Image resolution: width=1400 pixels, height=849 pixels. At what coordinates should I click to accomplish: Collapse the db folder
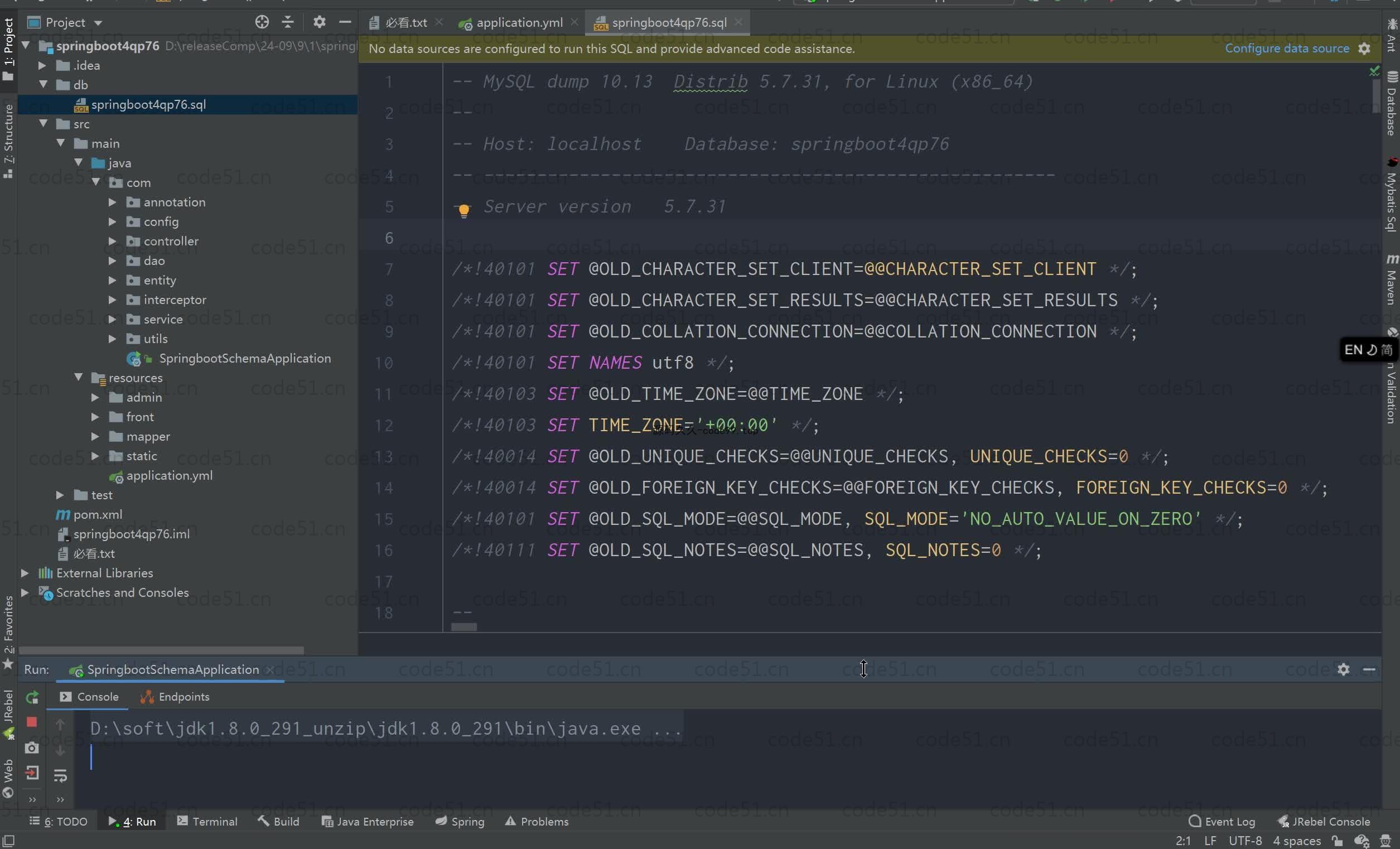click(x=43, y=84)
